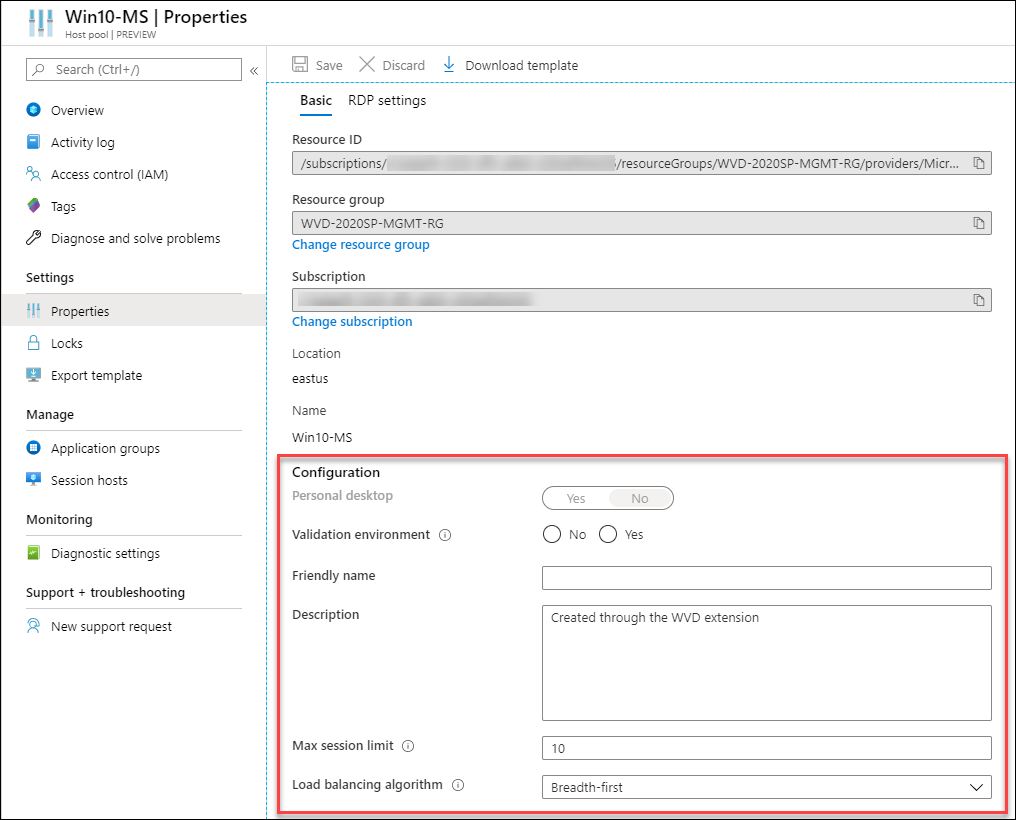Click the Tags icon
The height and width of the screenshot is (820, 1016).
[34, 206]
